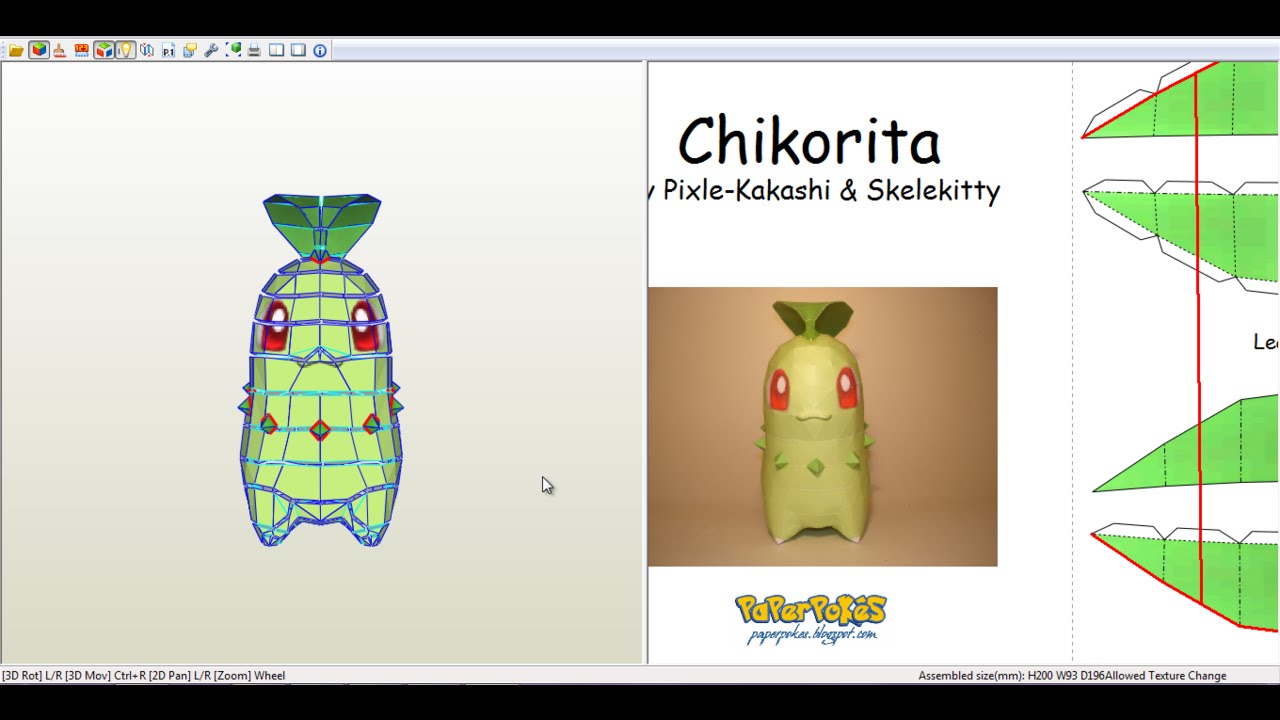1280x720 pixels.
Task: Click the Chikorita papercraft photo
Action: pos(822,427)
